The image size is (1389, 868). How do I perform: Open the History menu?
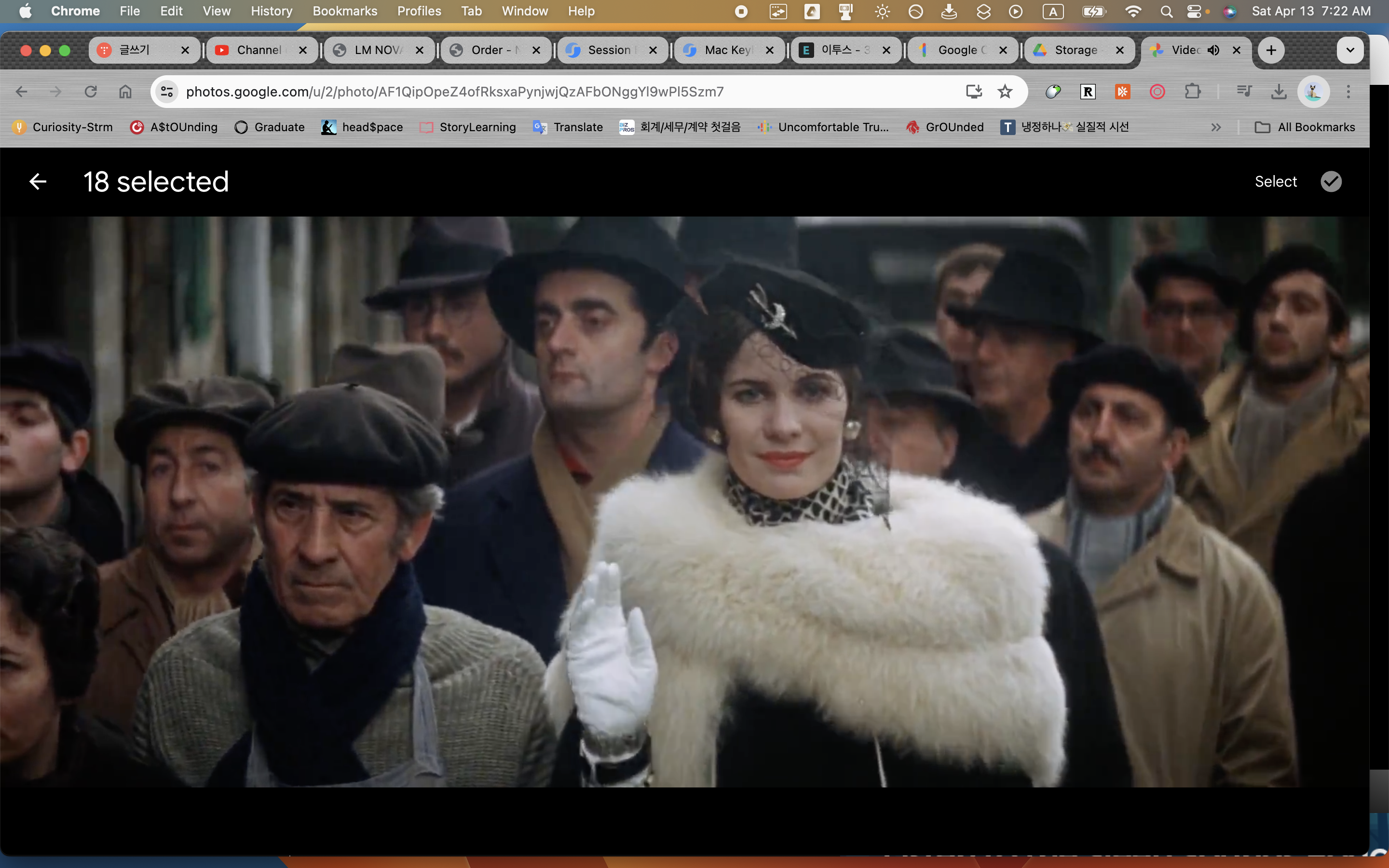272,11
